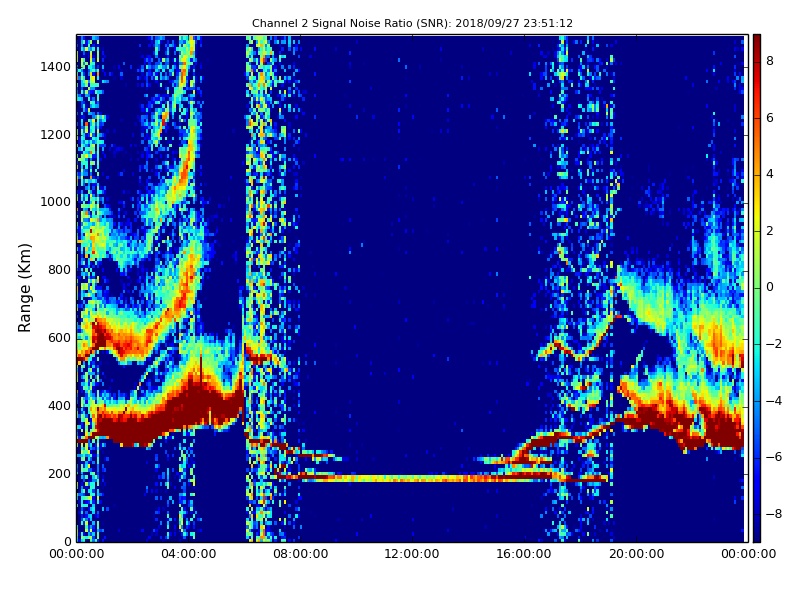The width and height of the screenshot is (800, 600).
Task: Click the colorbar value 8 label
Action: tap(770, 61)
